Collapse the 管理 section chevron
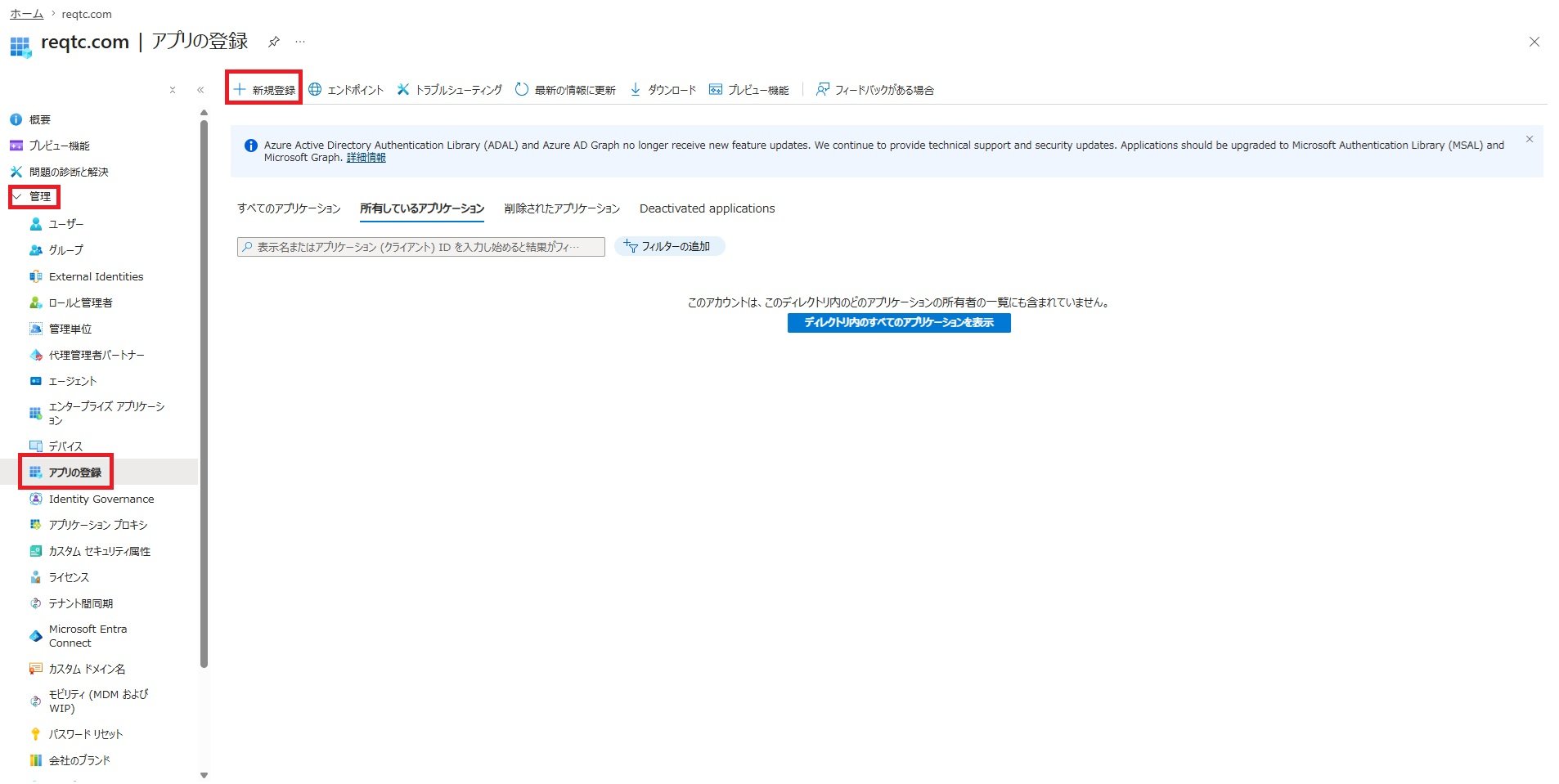This screenshot has height=784, width=1559. (16, 196)
